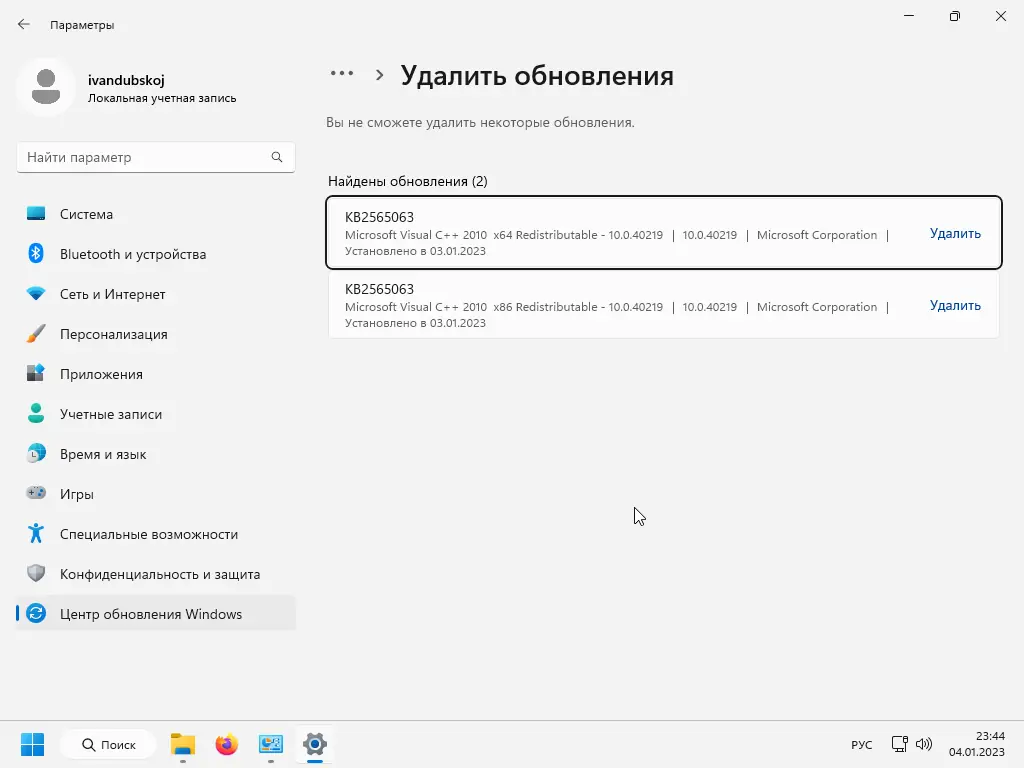Open the volume control in system tray
The height and width of the screenshot is (768, 1024).
pyautogui.click(x=924, y=744)
